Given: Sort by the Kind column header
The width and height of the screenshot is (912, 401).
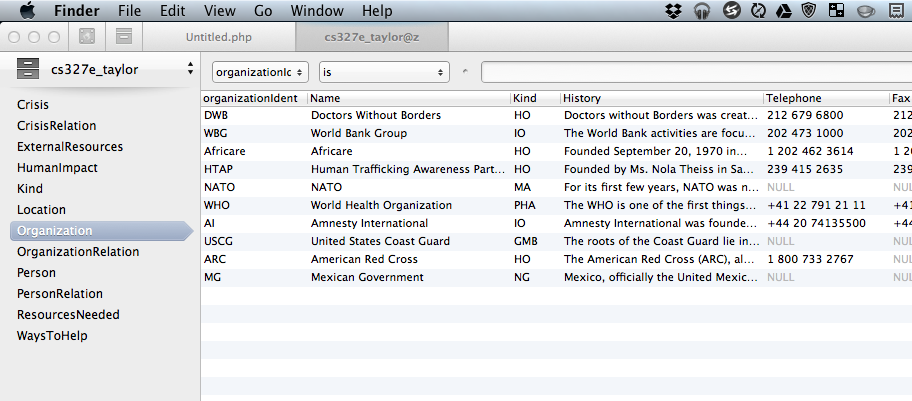Looking at the screenshot, I should pyautogui.click(x=535, y=98).
